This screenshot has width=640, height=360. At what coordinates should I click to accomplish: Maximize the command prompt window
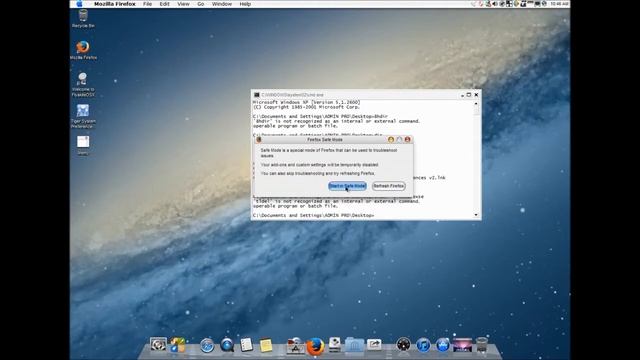[x=469, y=95]
